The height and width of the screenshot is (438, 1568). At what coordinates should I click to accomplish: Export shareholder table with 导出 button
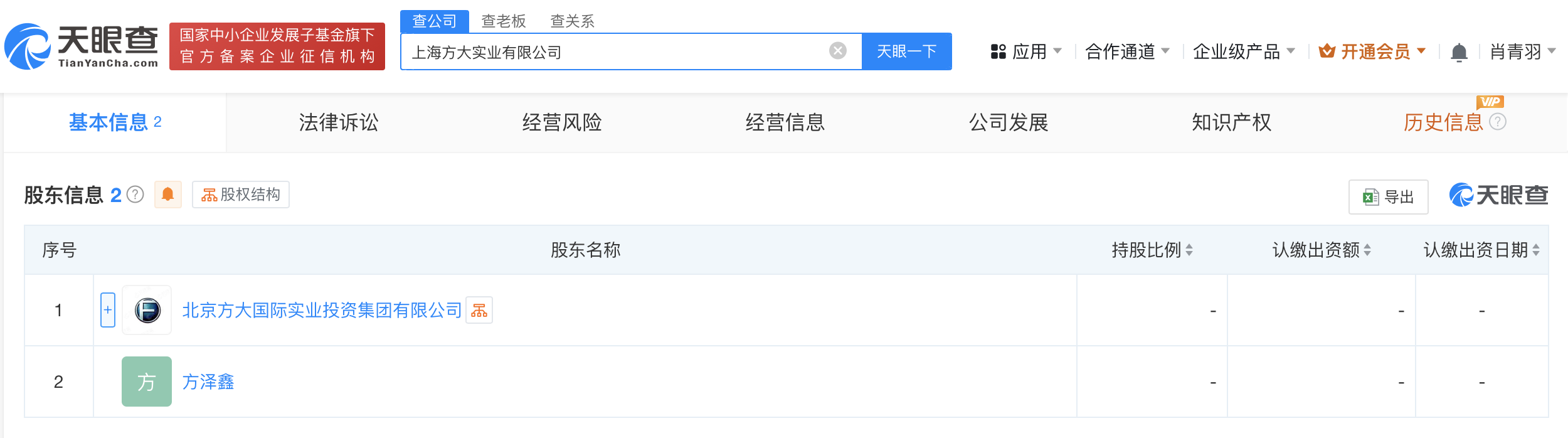1388,197
